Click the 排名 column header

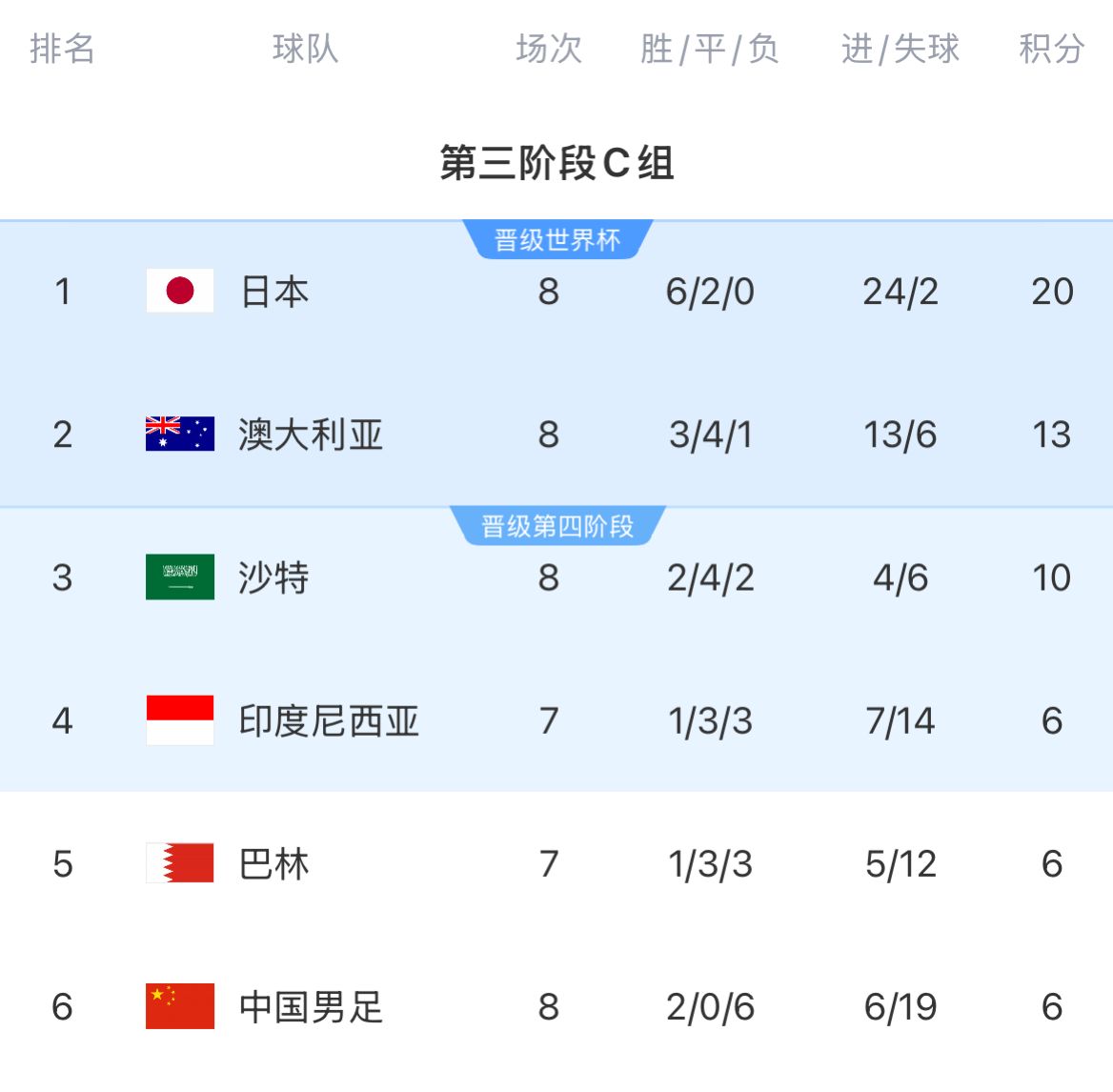coord(63,49)
